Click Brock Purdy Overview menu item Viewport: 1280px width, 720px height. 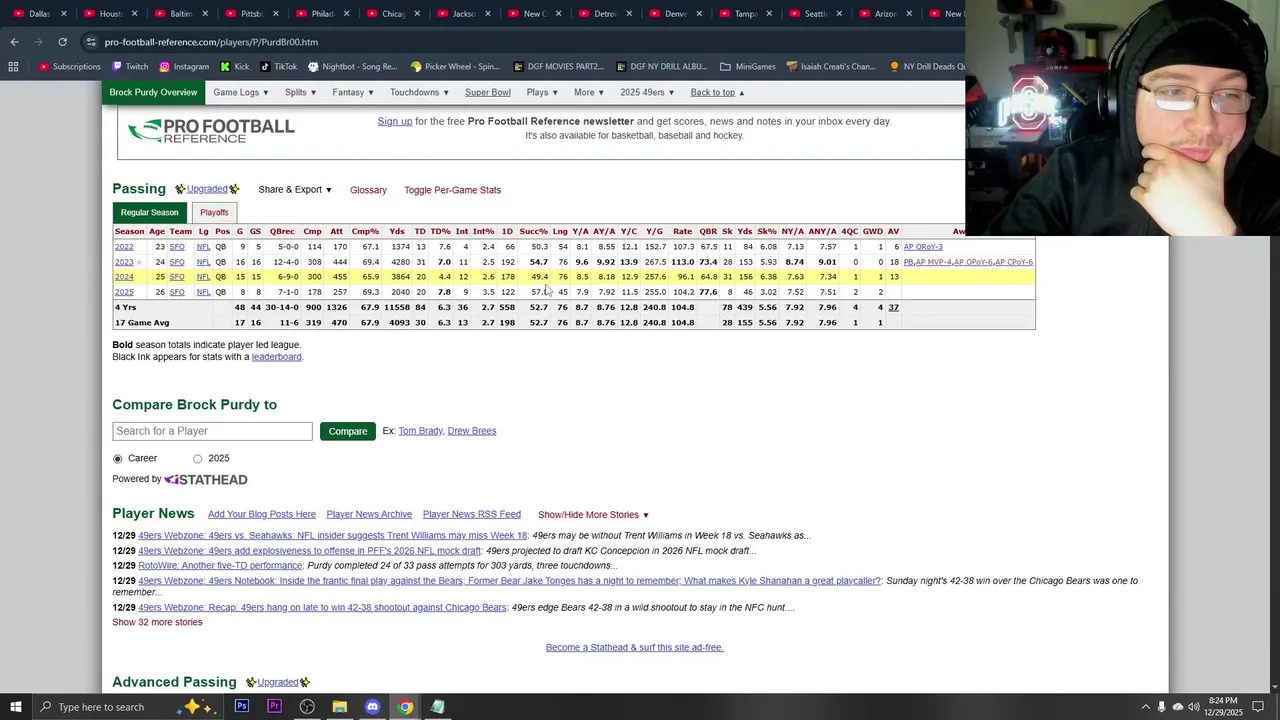(x=153, y=92)
